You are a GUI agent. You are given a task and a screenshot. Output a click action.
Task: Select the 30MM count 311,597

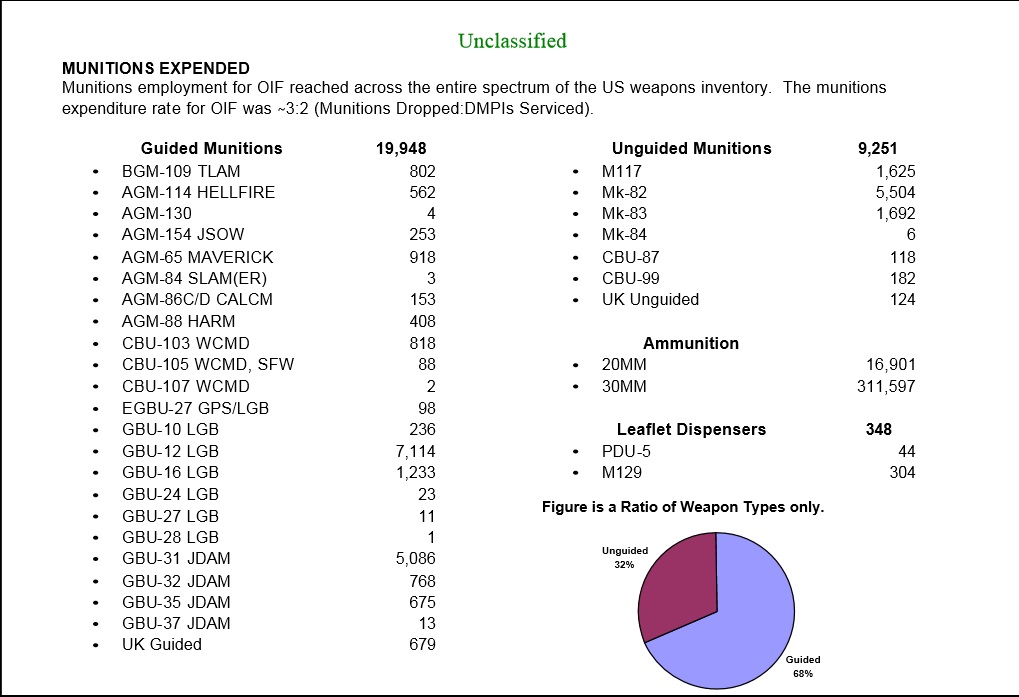pos(886,387)
